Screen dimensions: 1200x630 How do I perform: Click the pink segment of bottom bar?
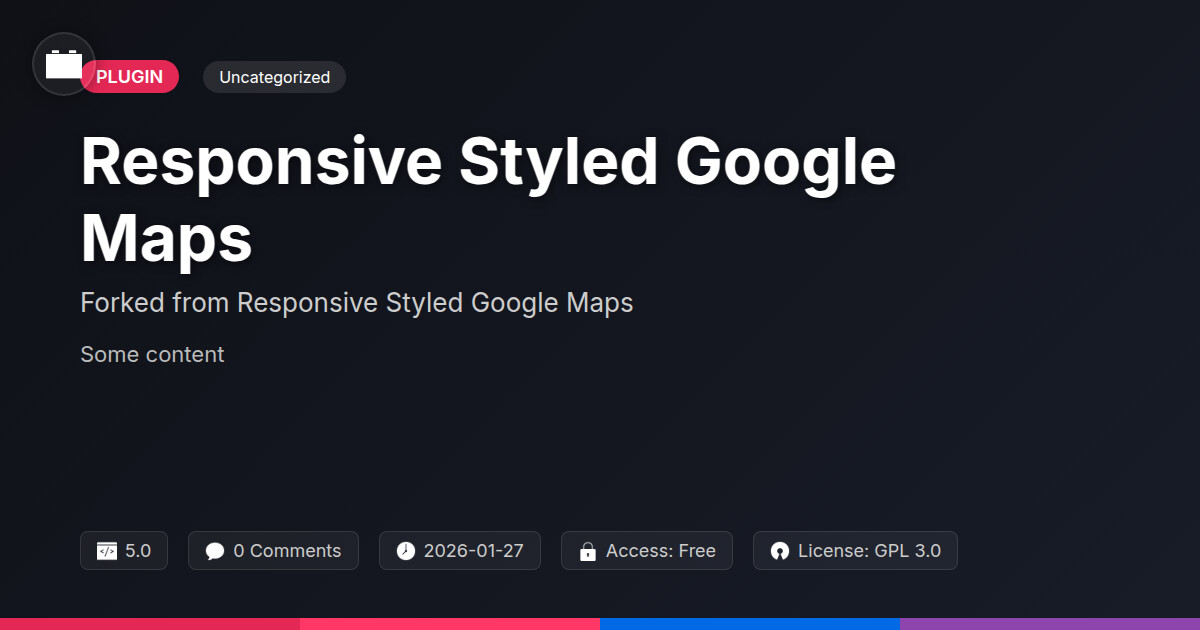[x=450, y=623]
